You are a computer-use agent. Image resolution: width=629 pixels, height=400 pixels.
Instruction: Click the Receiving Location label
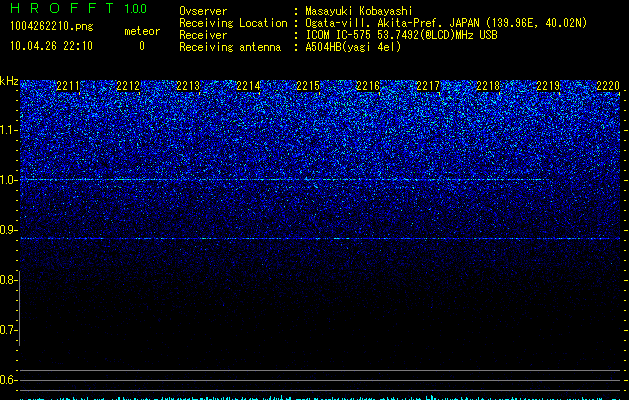click(233, 23)
